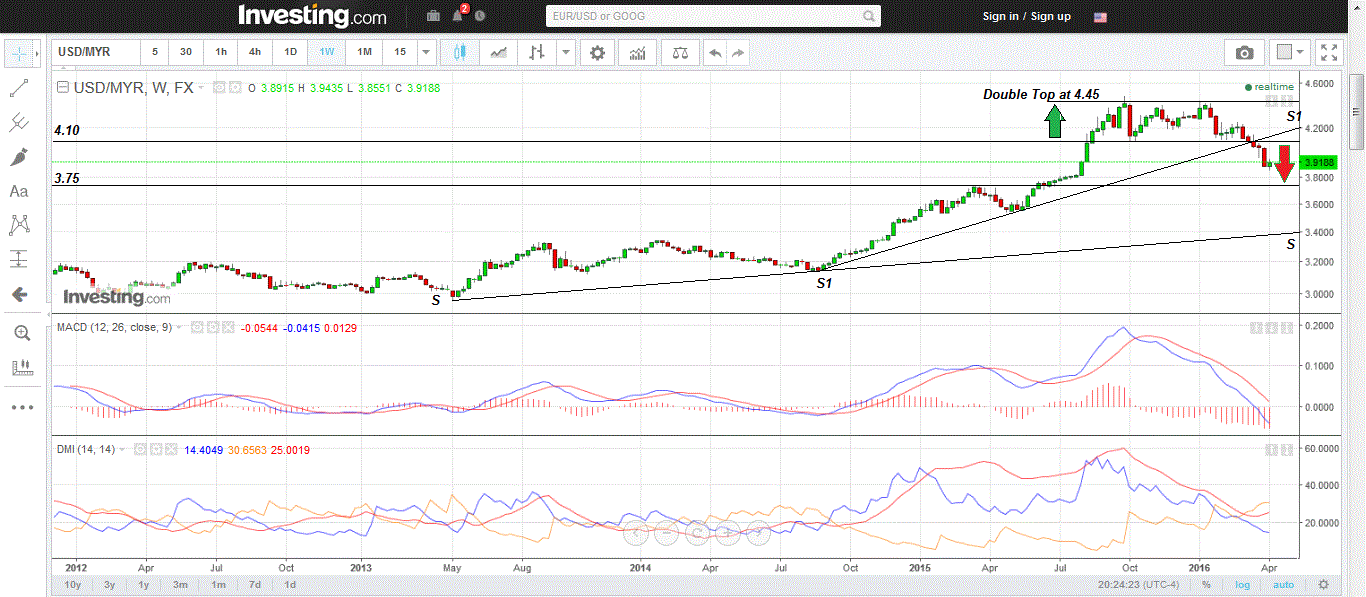Enter fullscreen mode with the expand icon
1366x597 pixels.
click(1329, 52)
